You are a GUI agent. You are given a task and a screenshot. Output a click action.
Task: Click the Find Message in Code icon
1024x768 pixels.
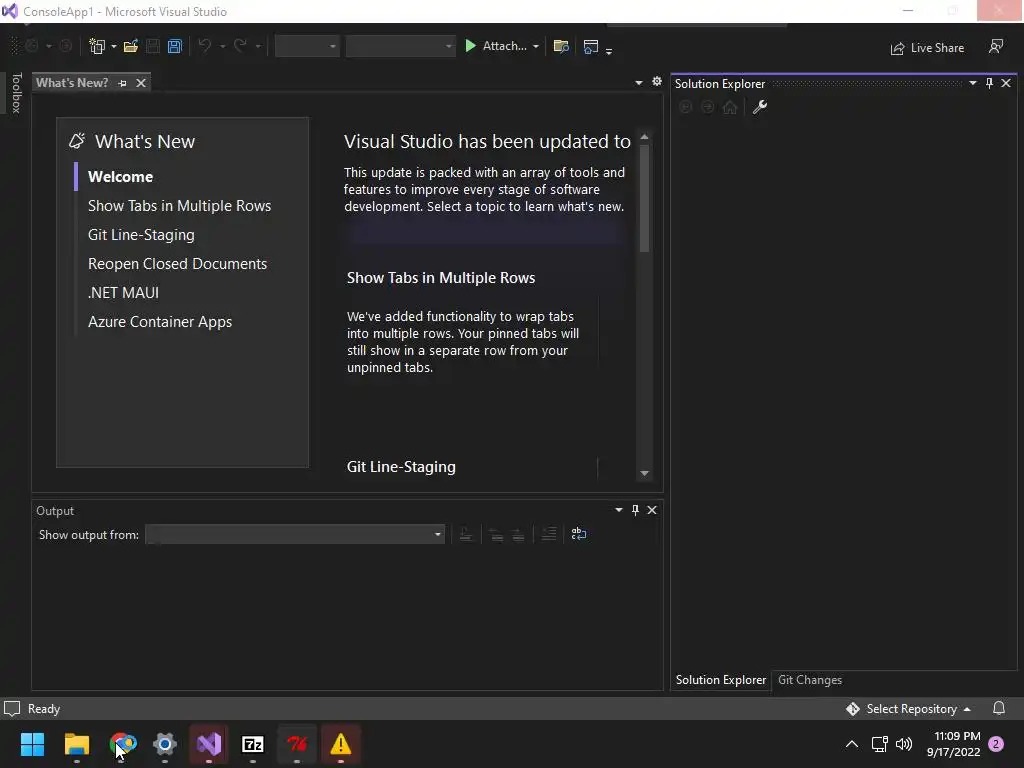coord(466,535)
